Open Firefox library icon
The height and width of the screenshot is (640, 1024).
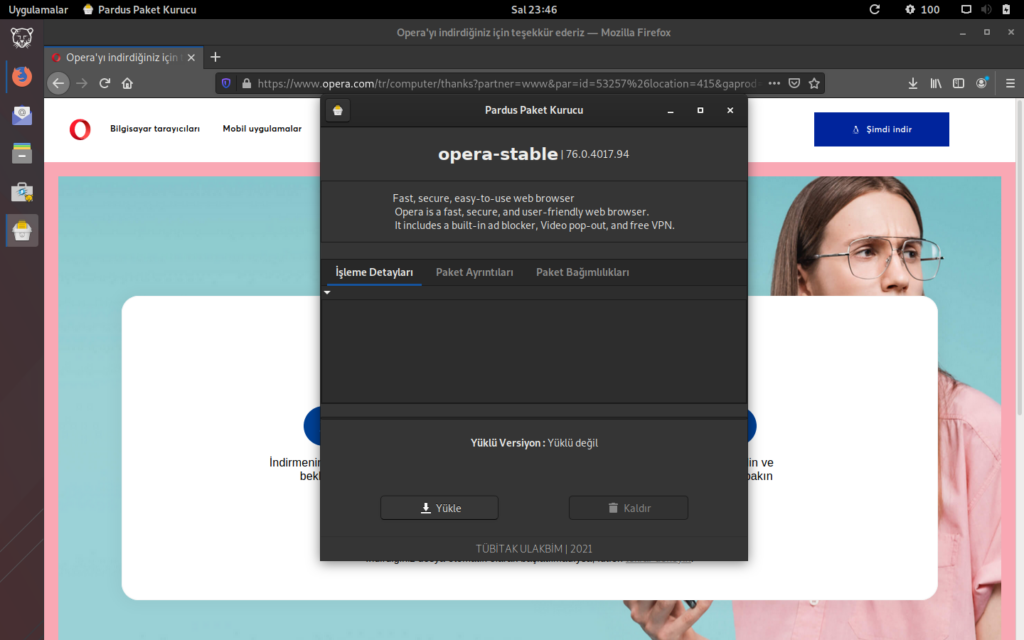click(936, 84)
